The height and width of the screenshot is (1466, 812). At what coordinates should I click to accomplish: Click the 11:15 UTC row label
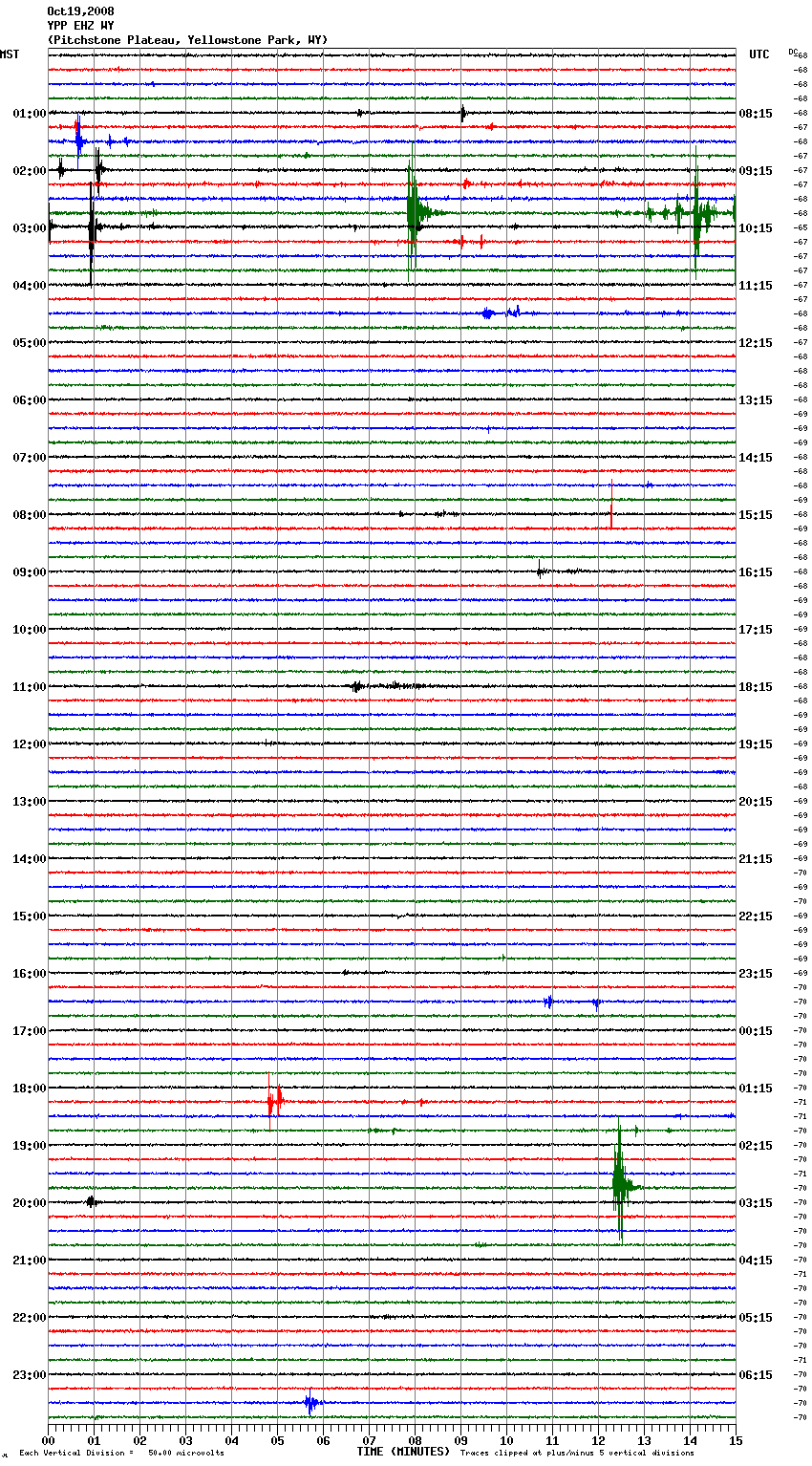[756, 286]
